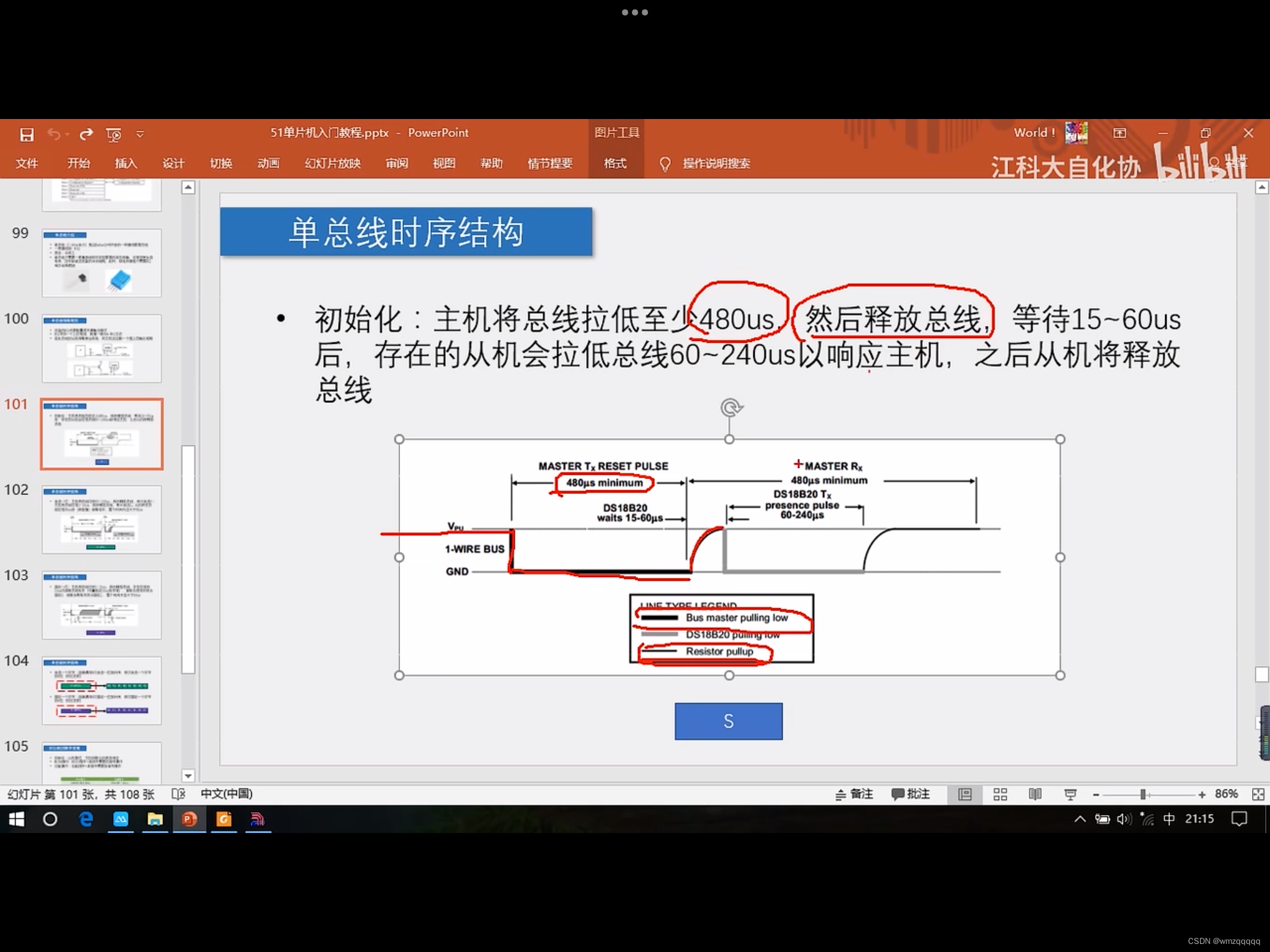Open the Undo history dropdown arrow
The width and height of the screenshot is (1270, 952).
coord(68,134)
